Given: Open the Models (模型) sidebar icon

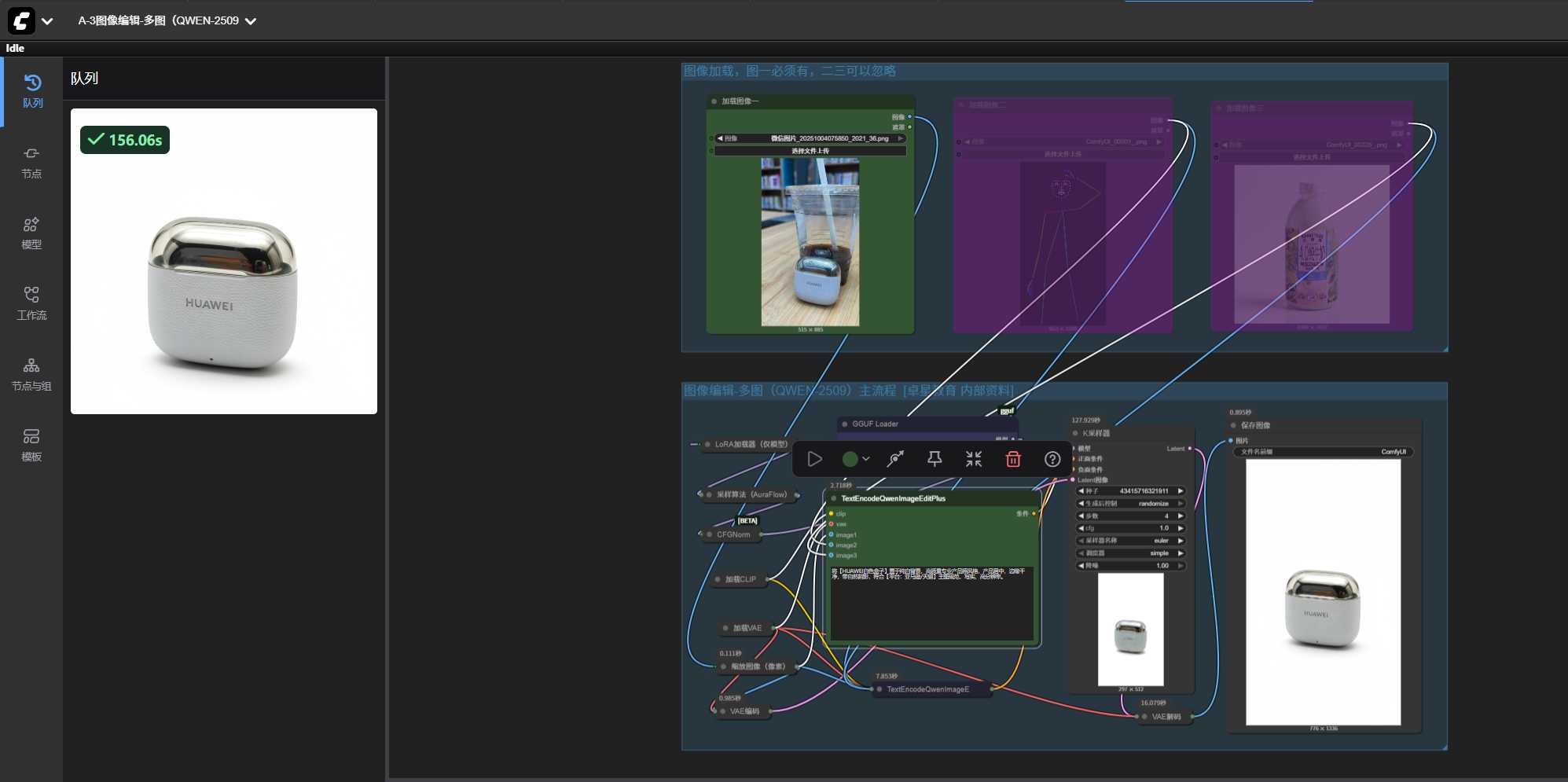Looking at the screenshot, I should (x=31, y=233).
